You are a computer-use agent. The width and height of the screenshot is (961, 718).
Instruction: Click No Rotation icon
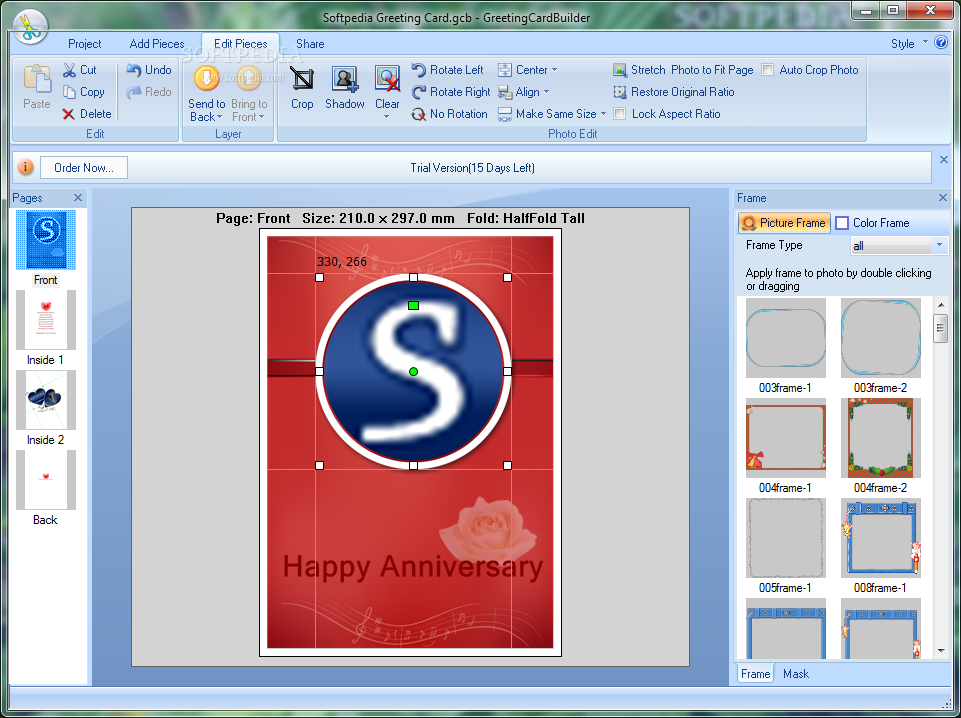pyautogui.click(x=419, y=114)
